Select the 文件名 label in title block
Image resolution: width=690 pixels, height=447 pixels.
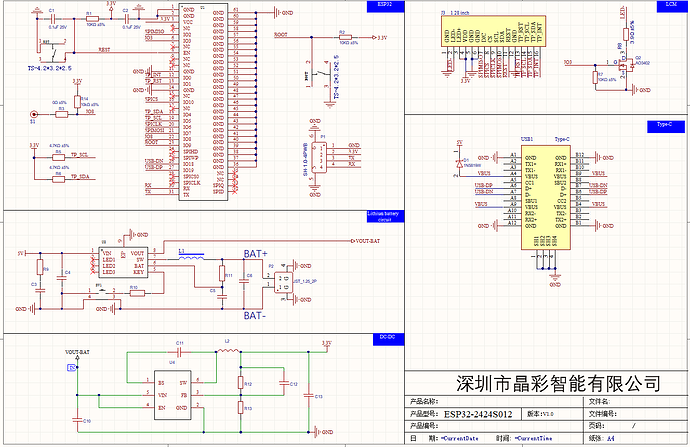click(x=599, y=401)
